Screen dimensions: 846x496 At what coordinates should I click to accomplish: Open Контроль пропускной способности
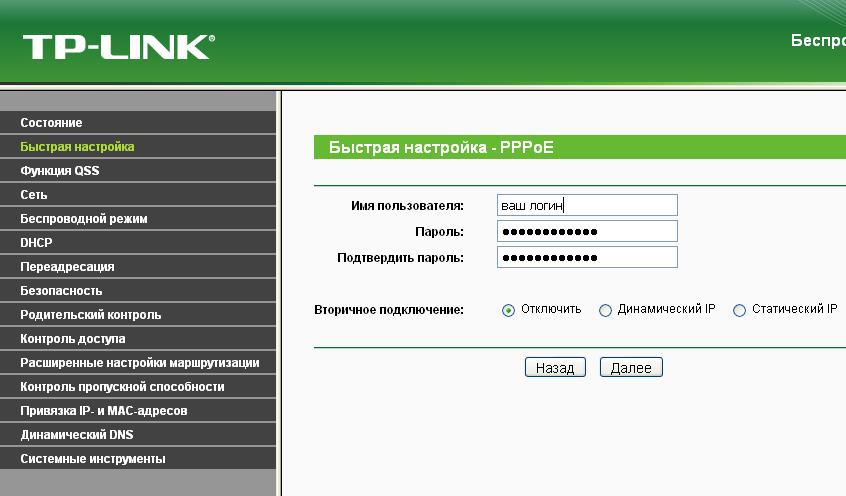coord(138,387)
